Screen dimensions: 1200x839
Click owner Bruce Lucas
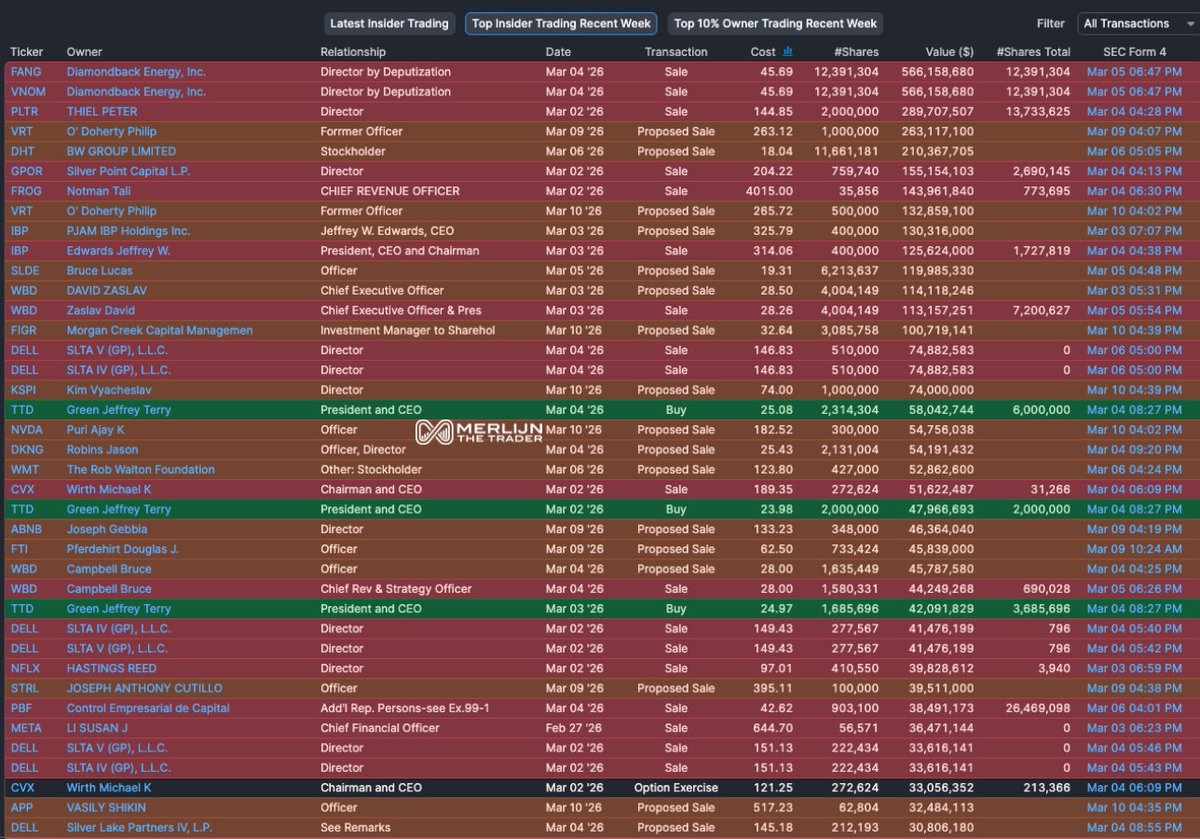point(99,271)
